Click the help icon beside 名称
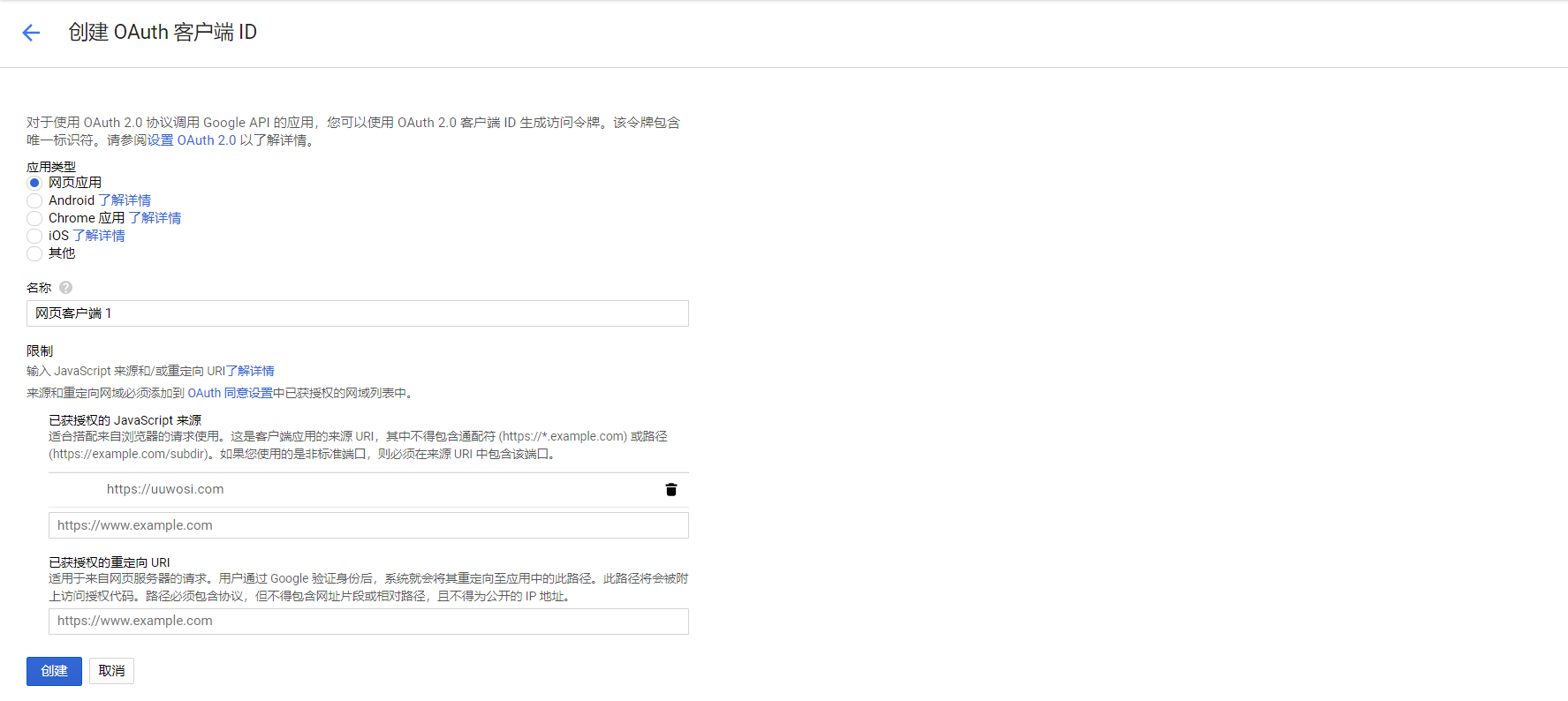The height and width of the screenshot is (701, 1568). (66, 288)
